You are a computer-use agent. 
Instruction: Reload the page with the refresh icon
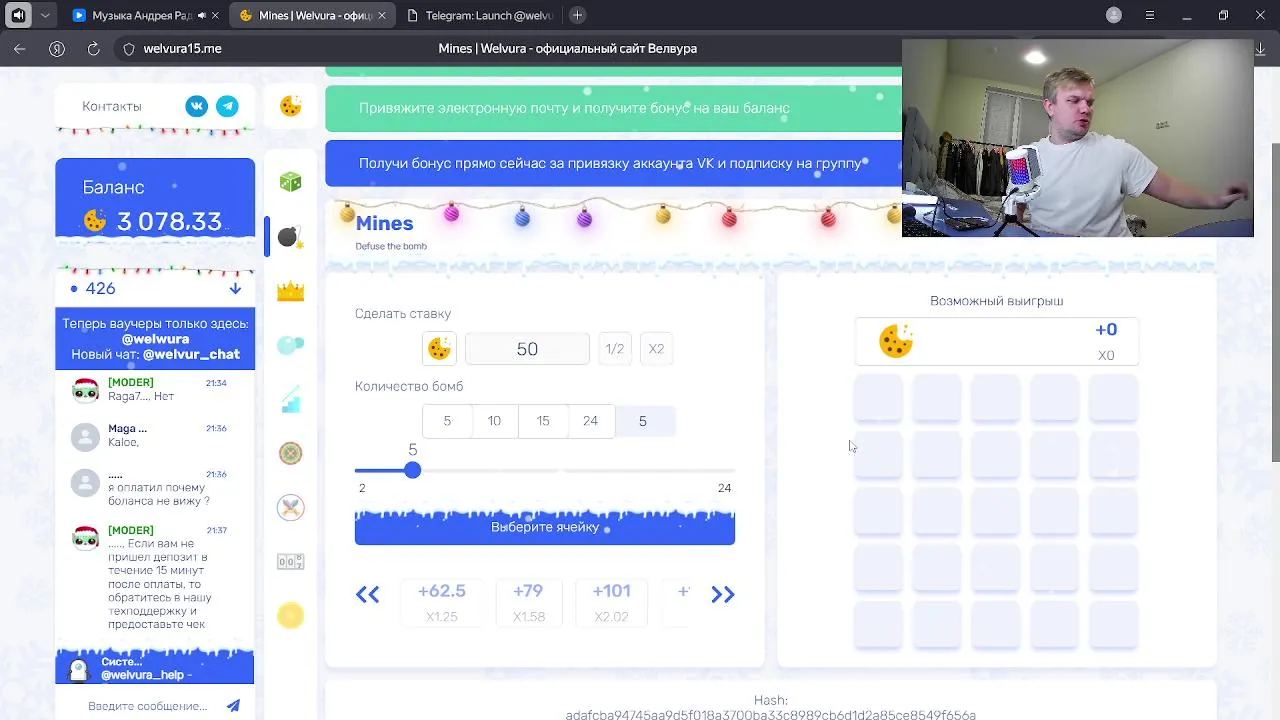tap(94, 48)
